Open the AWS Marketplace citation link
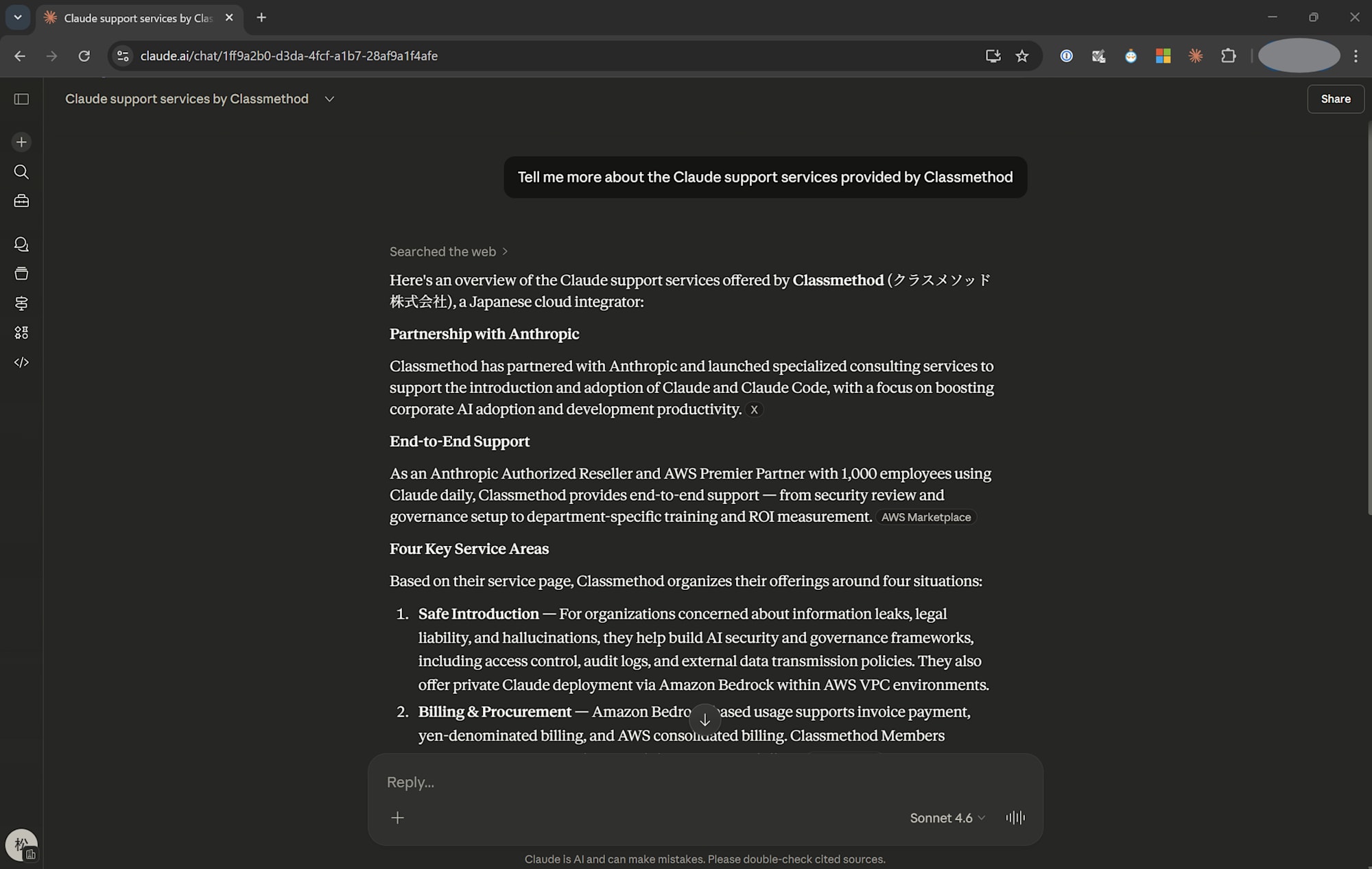The height and width of the screenshot is (869, 1372). (925, 517)
